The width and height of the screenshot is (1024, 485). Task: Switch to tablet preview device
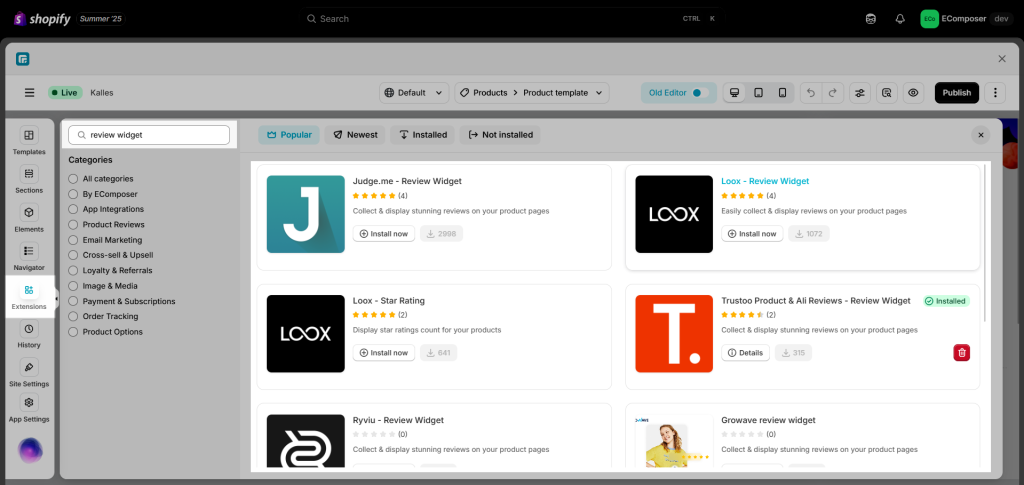coord(758,93)
